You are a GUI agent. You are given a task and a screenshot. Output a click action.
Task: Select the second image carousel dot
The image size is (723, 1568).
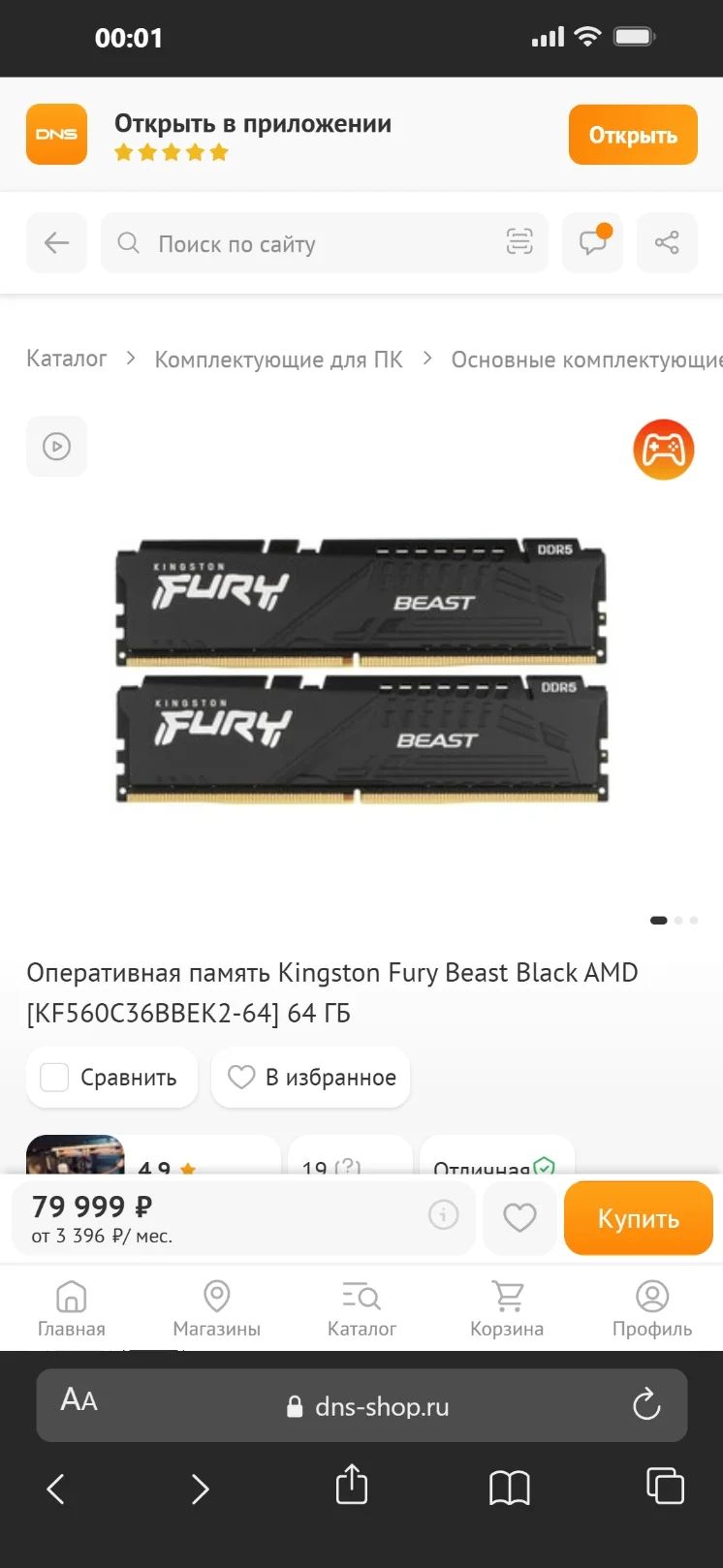pos(678,920)
